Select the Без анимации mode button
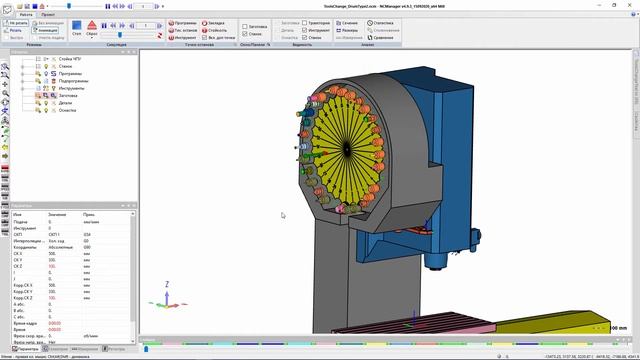Screen dimensions: 640x360 pos(48,23)
